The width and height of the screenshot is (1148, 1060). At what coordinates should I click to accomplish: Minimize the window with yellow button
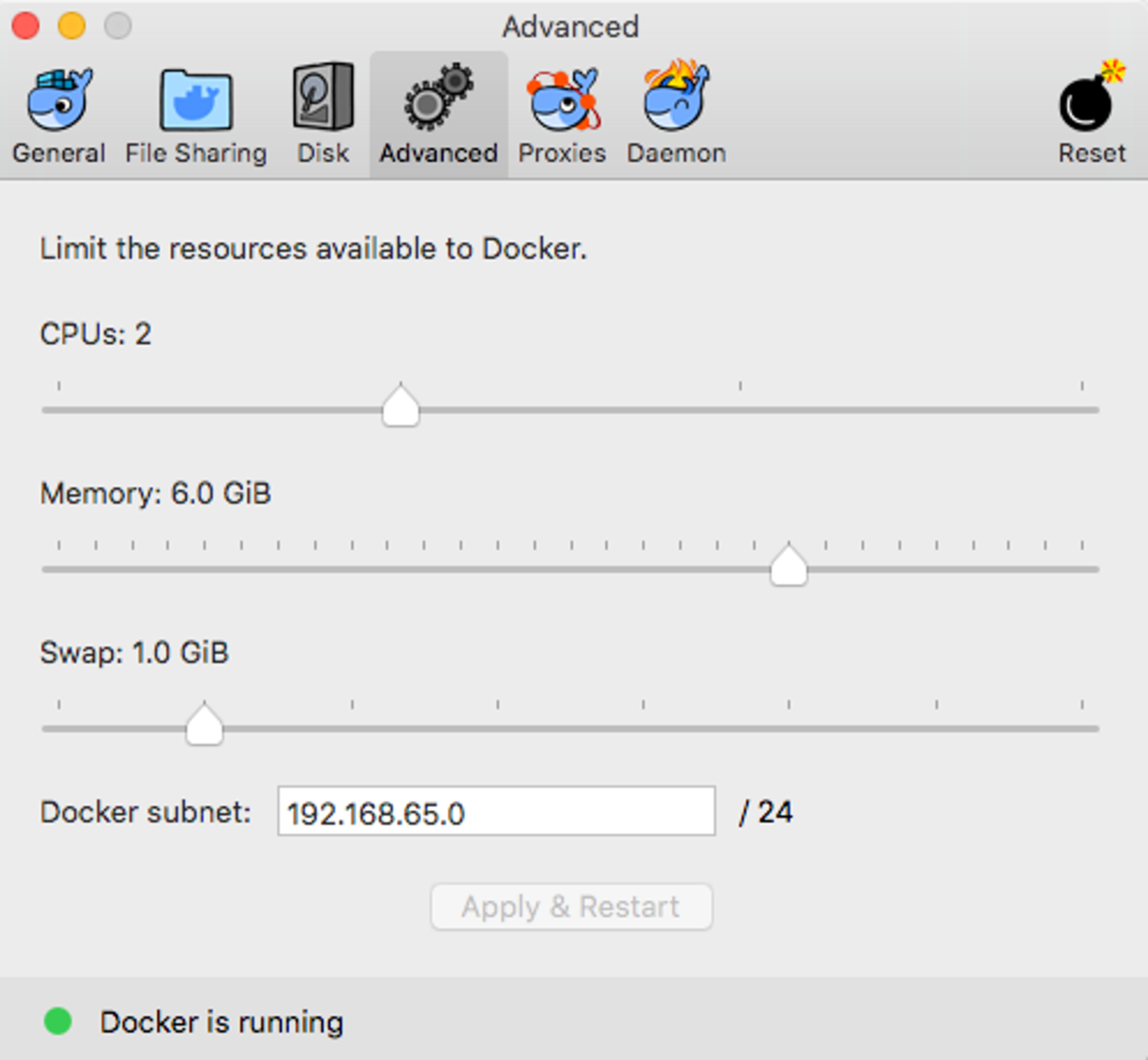coord(72,26)
